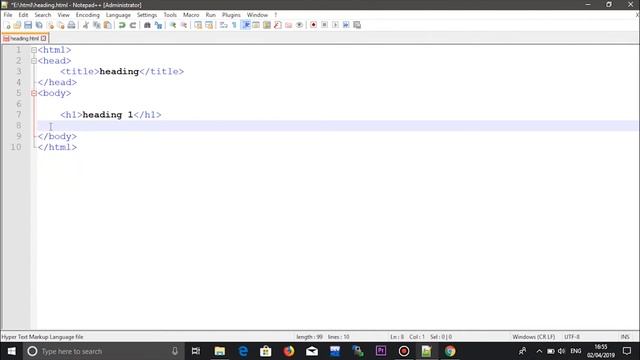Save the current file with the floppy icon
Viewport: 640px width, 360px height.
click(x=28, y=25)
